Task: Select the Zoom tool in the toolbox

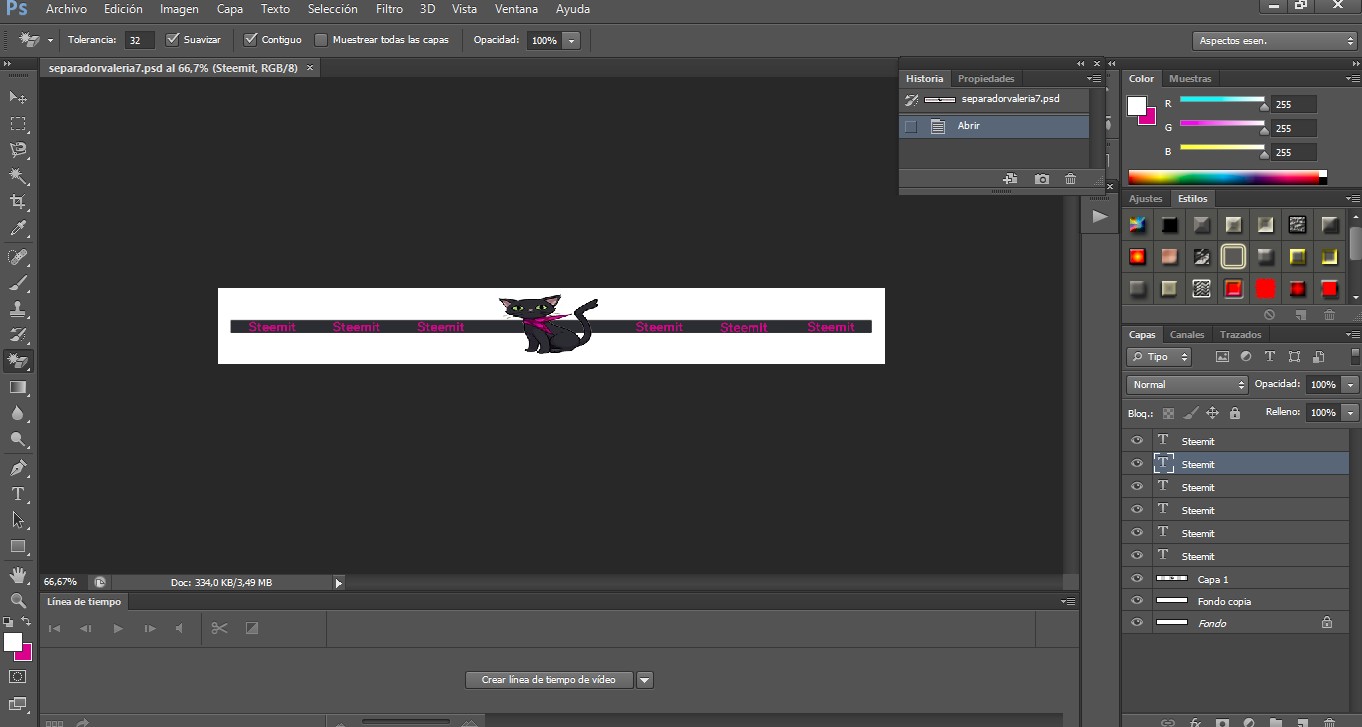Action: click(x=18, y=601)
